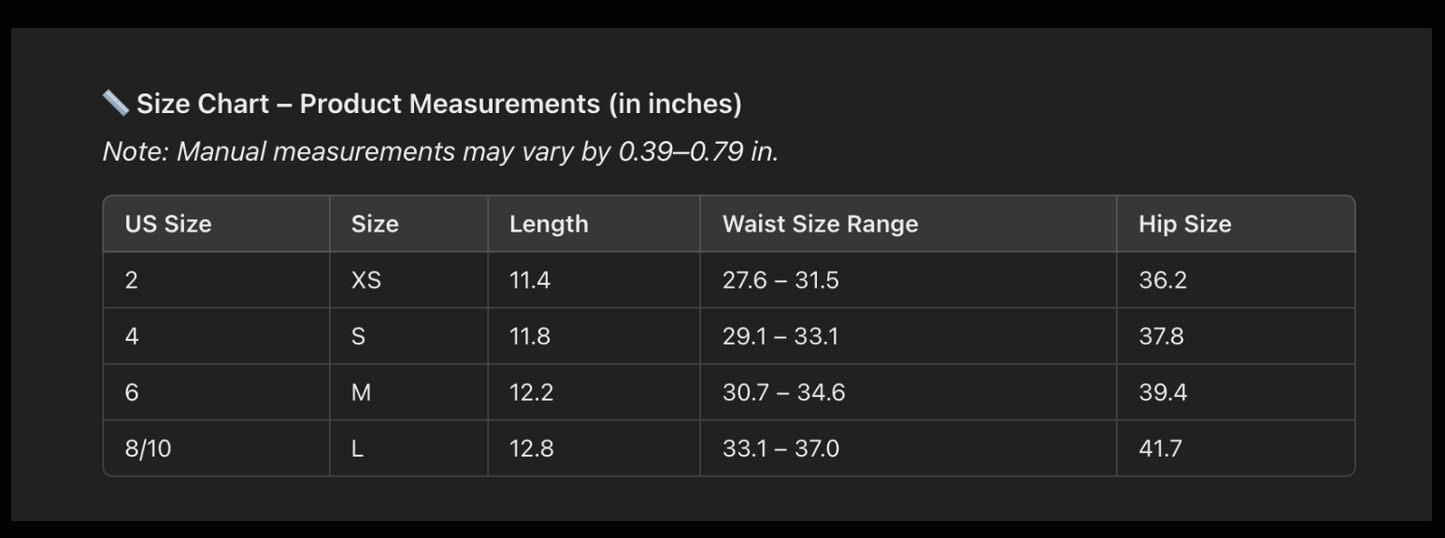Select waist range 29.1 – 33.1

[x=780, y=336]
